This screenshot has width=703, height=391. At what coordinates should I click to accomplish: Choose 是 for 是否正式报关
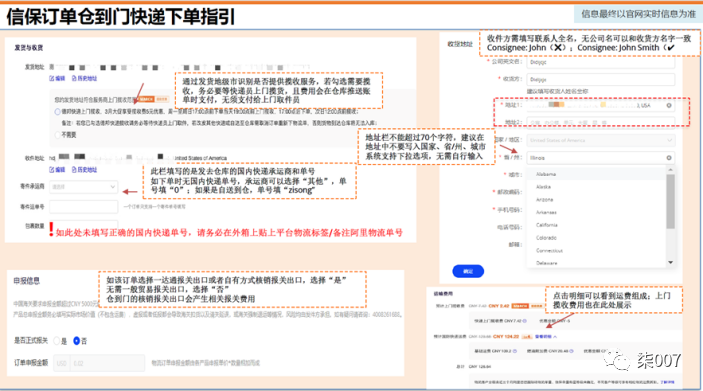(x=57, y=341)
